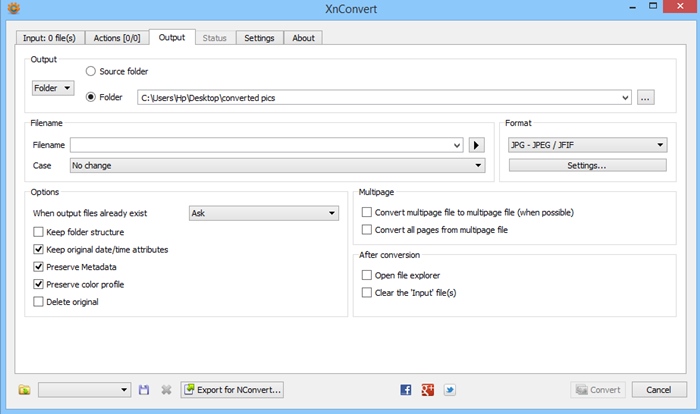
Task: Open format Settings... button
Action: (588, 166)
